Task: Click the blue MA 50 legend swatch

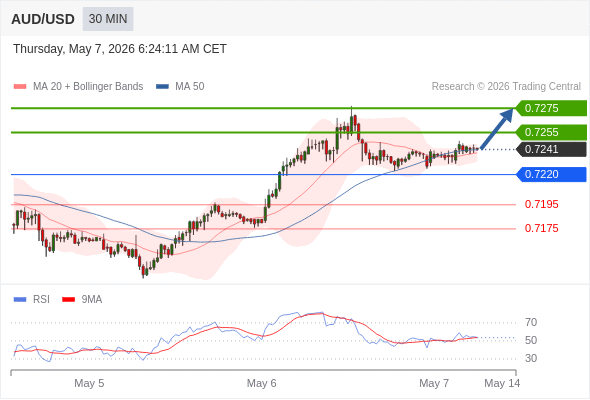Action: pos(162,87)
